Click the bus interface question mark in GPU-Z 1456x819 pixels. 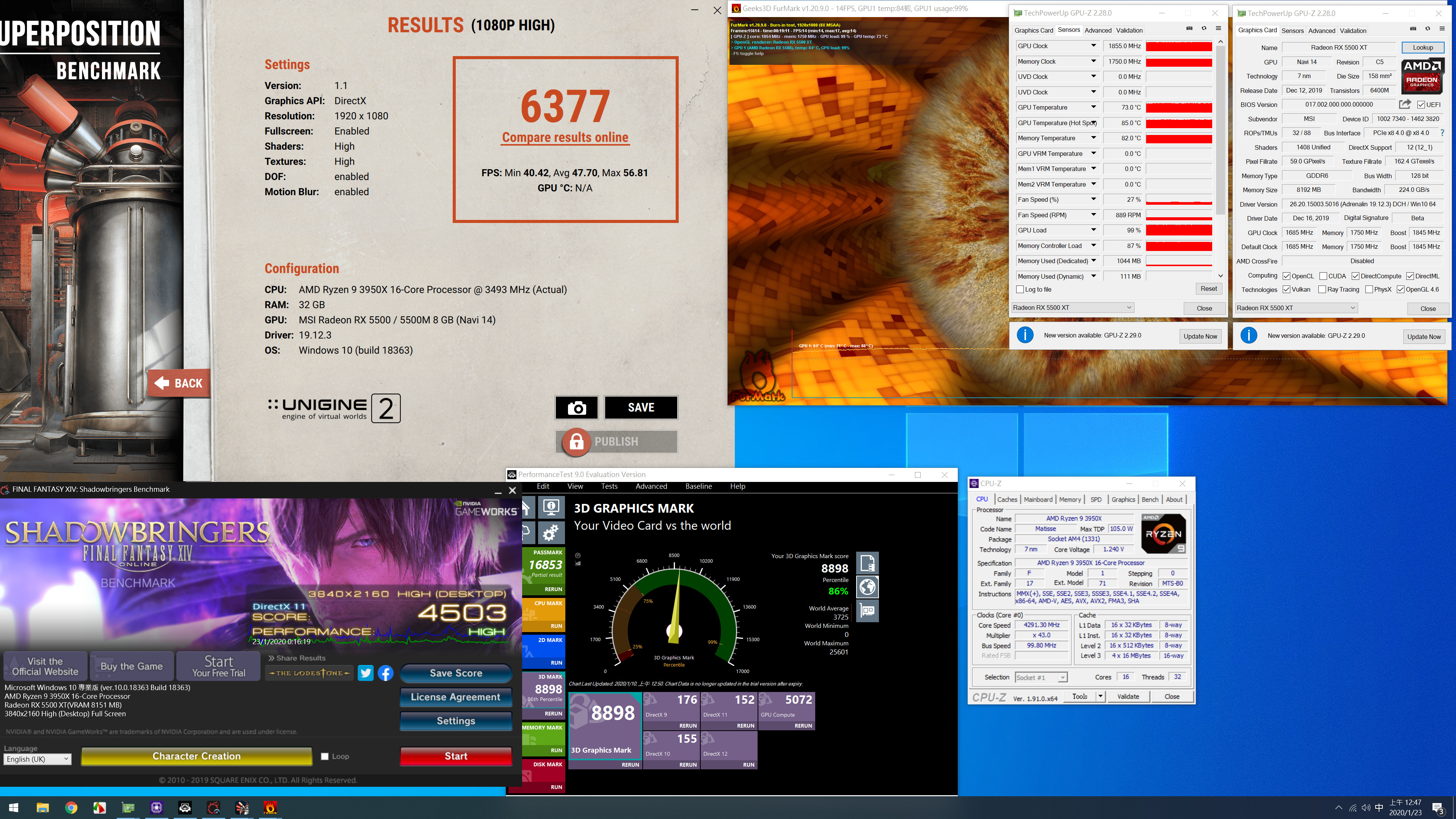(x=1442, y=133)
